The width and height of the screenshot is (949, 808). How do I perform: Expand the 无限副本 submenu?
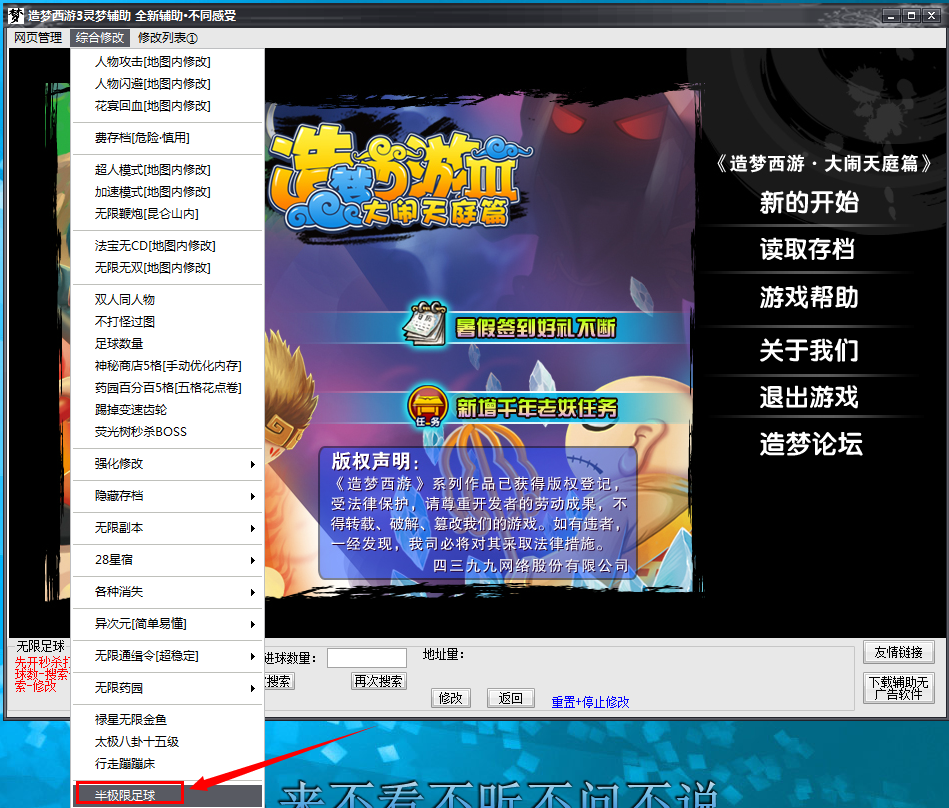point(168,528)
